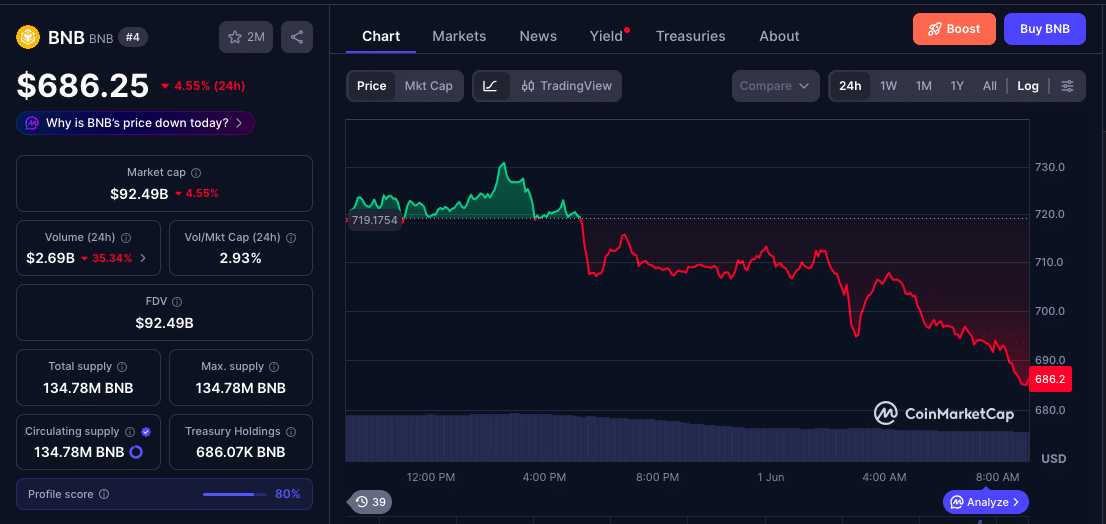
Task: Expand Volume (24h) details chevron
Action: pos(143,258)
